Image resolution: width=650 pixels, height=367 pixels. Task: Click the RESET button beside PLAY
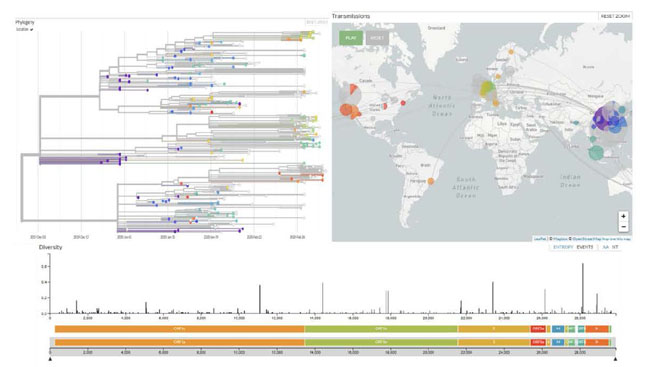[377, 38]
